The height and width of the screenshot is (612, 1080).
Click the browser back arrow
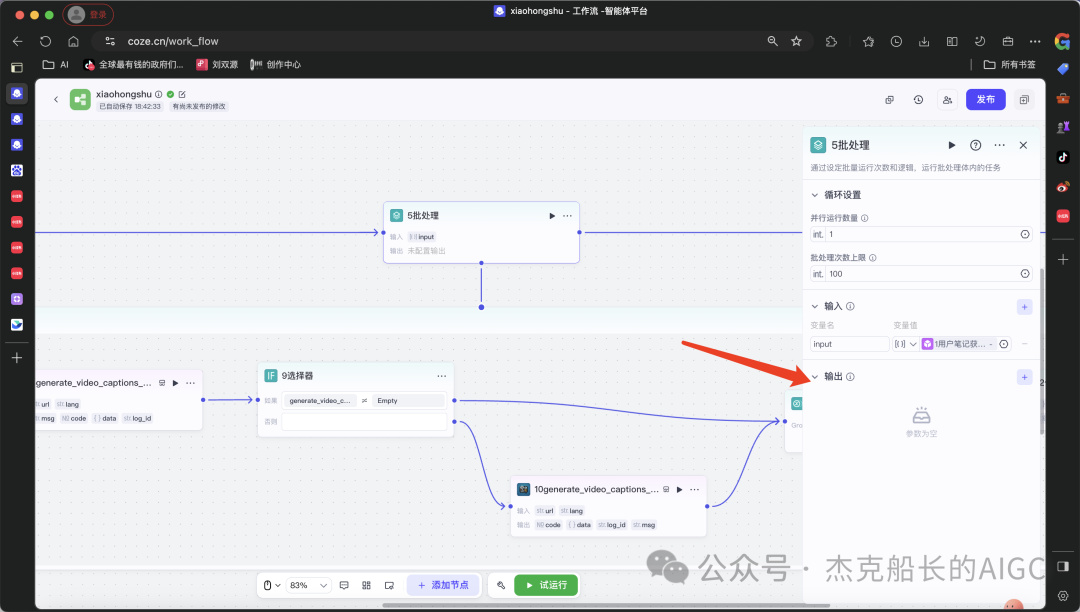[18, 41]
